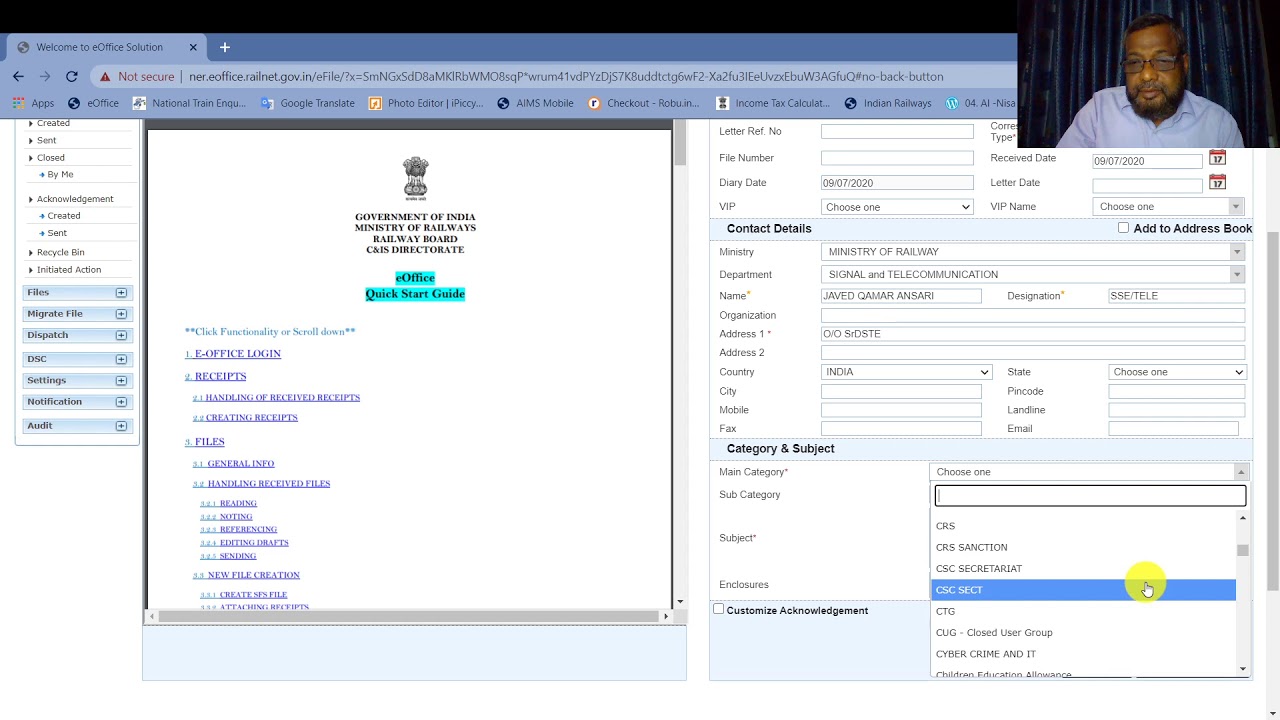This screenshot has width=1280, height=720.
Task: Click the guide horizontal scrollbar
Action: tap(408, 616)
